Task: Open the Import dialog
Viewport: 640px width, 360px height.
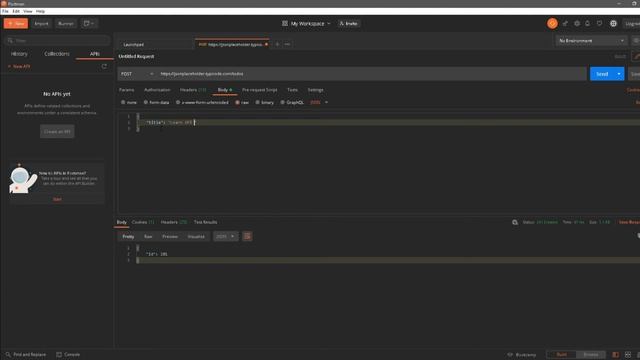Action: coord(41,24)
